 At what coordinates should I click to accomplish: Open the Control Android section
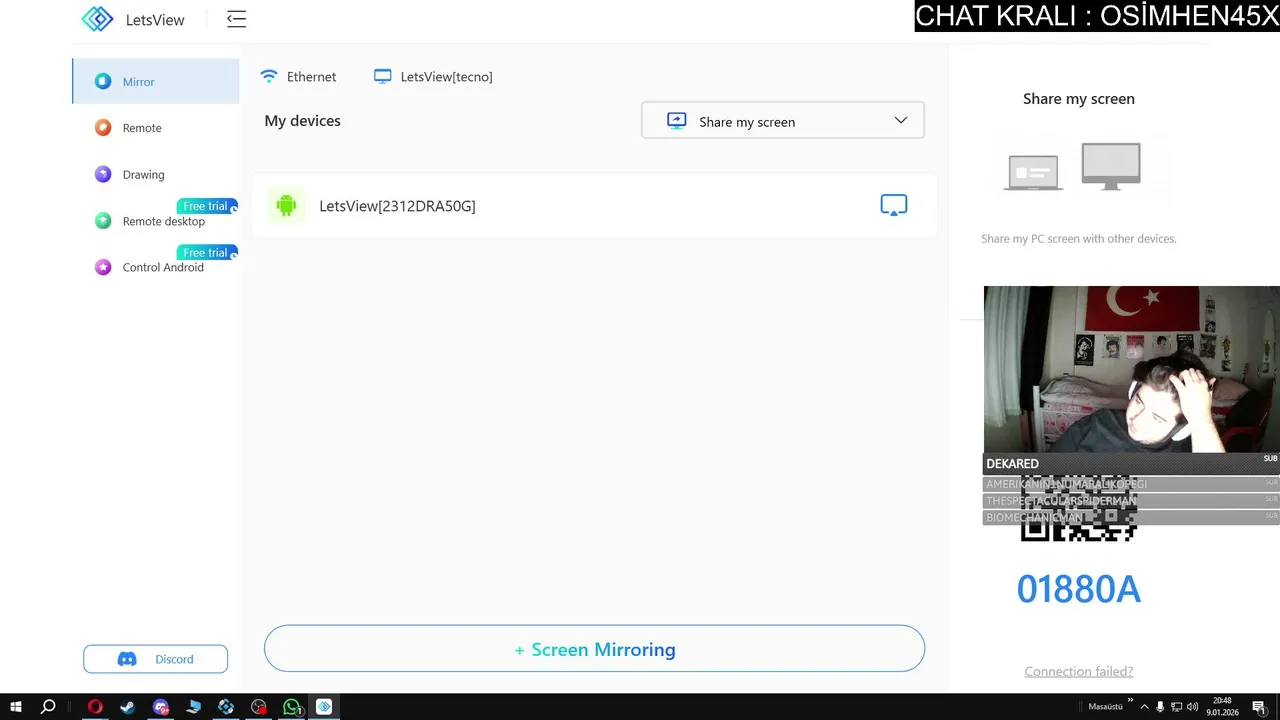[x=156, y=267]
